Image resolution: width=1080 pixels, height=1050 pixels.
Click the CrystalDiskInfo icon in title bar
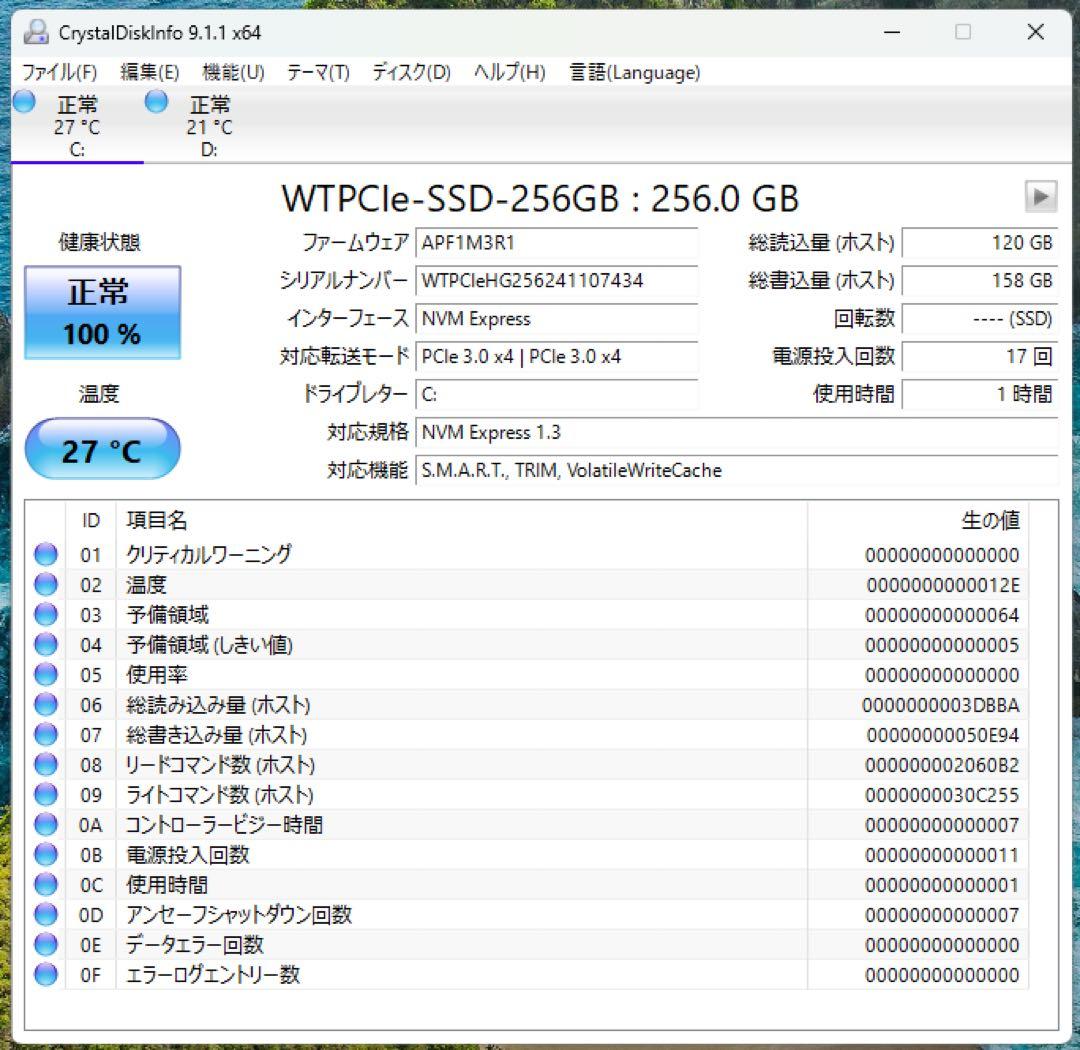pyautogui.click(x=36, y=32)
